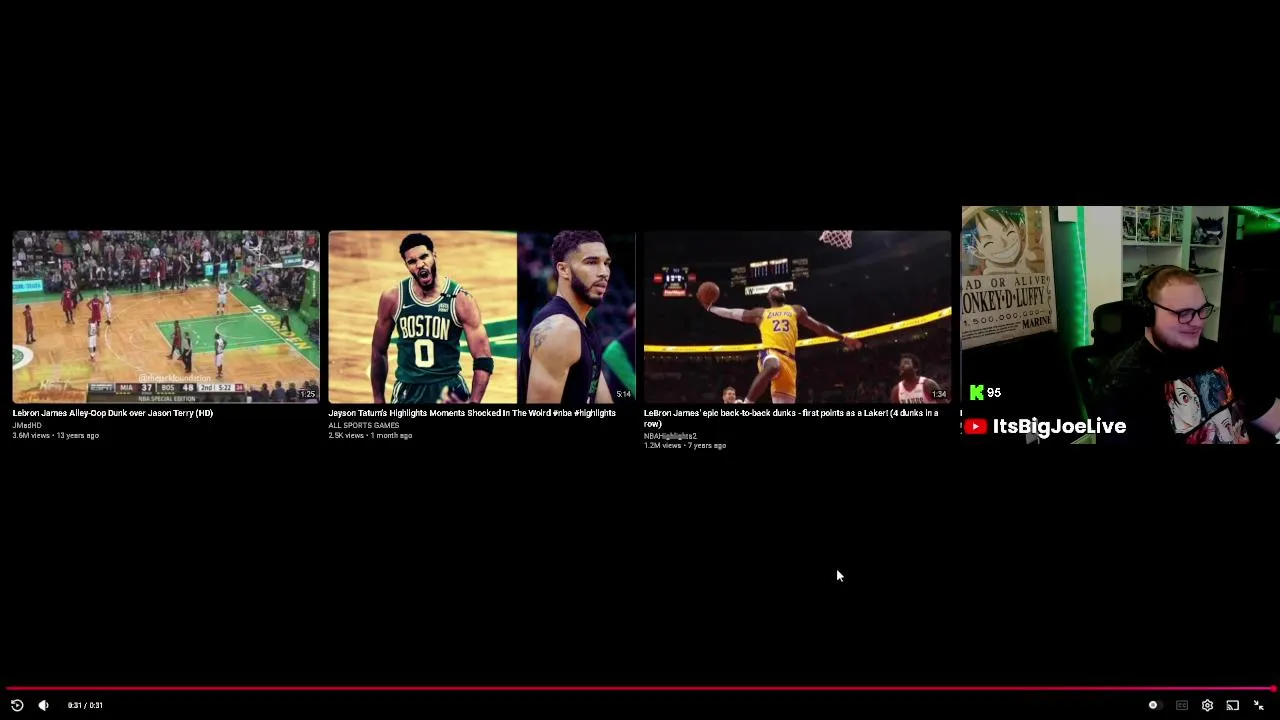1280x720 pixels.
Task: Open the Lebron Alley-Oop Dunk video thumbnail
Action: 166,316
